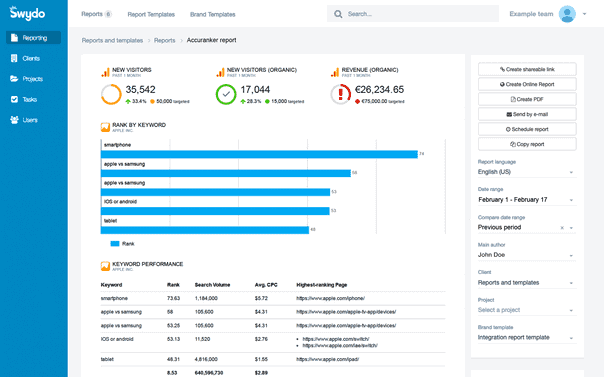Click the search magnifier icon

[x=338, y=14]
